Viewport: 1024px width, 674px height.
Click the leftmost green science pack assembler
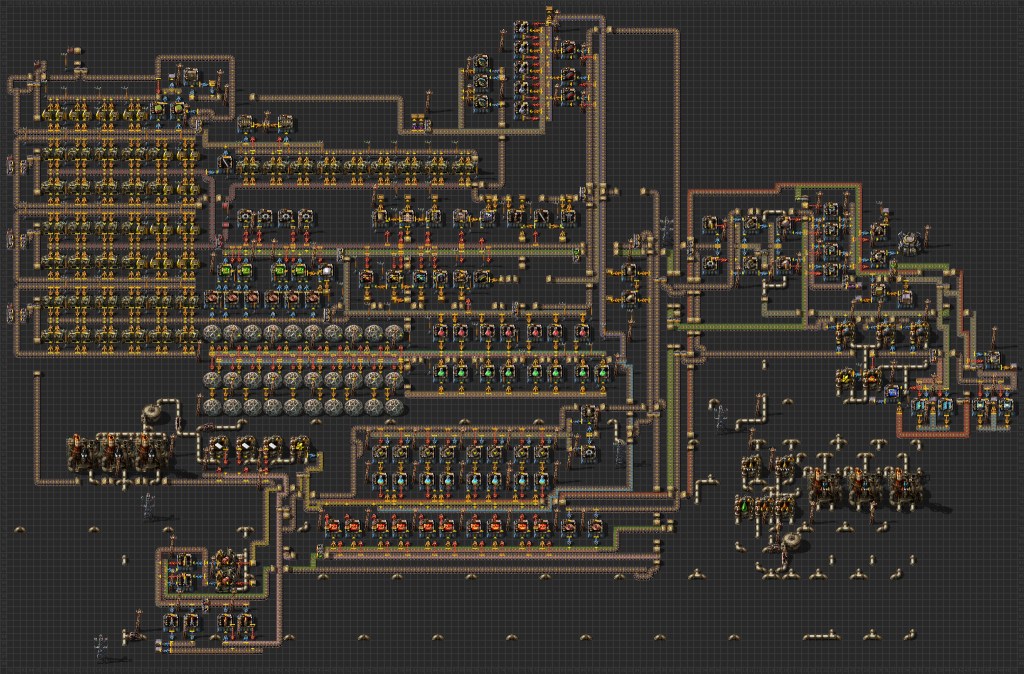click(x=440, y=373)
